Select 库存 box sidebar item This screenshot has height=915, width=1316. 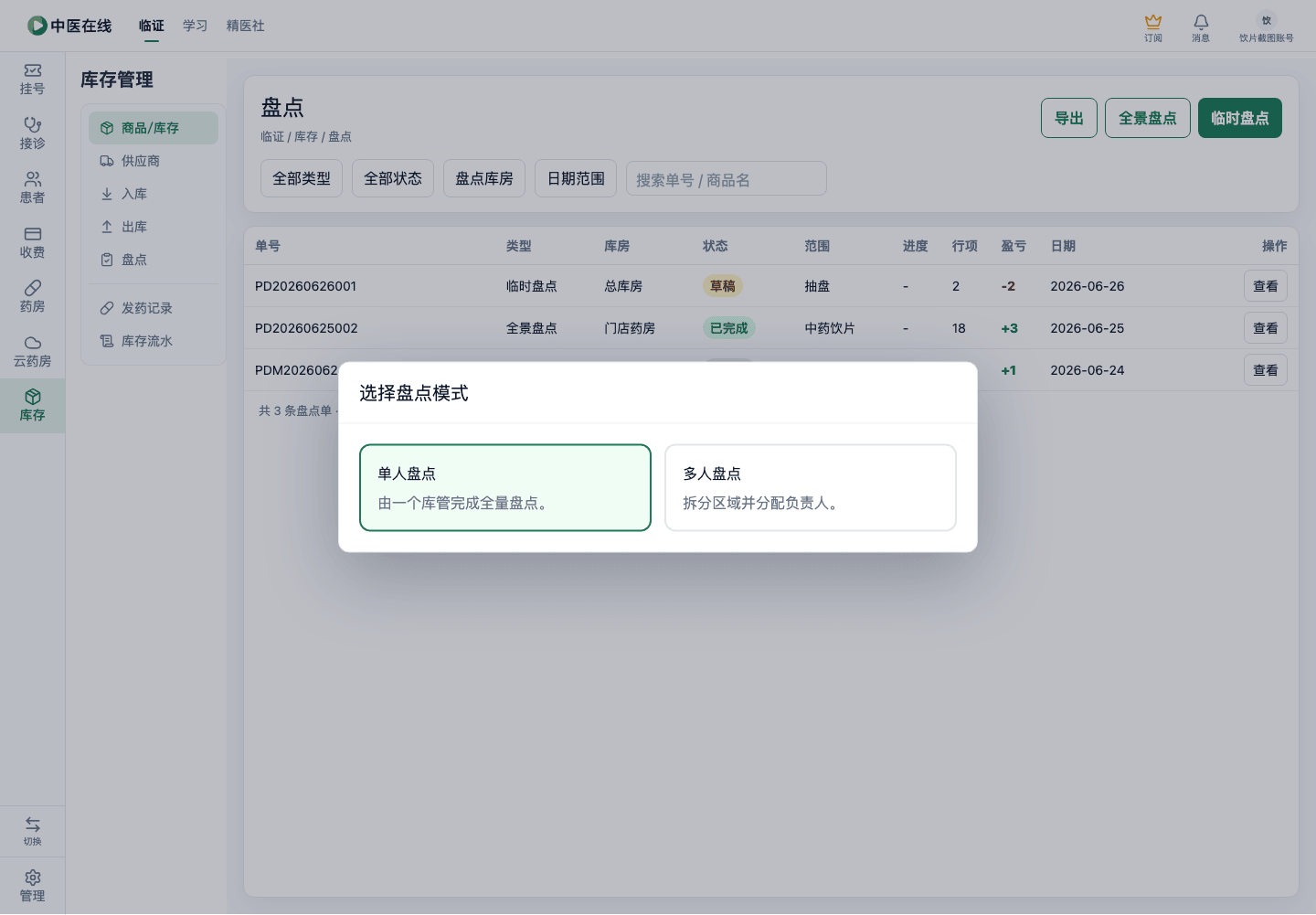[32, 406]
